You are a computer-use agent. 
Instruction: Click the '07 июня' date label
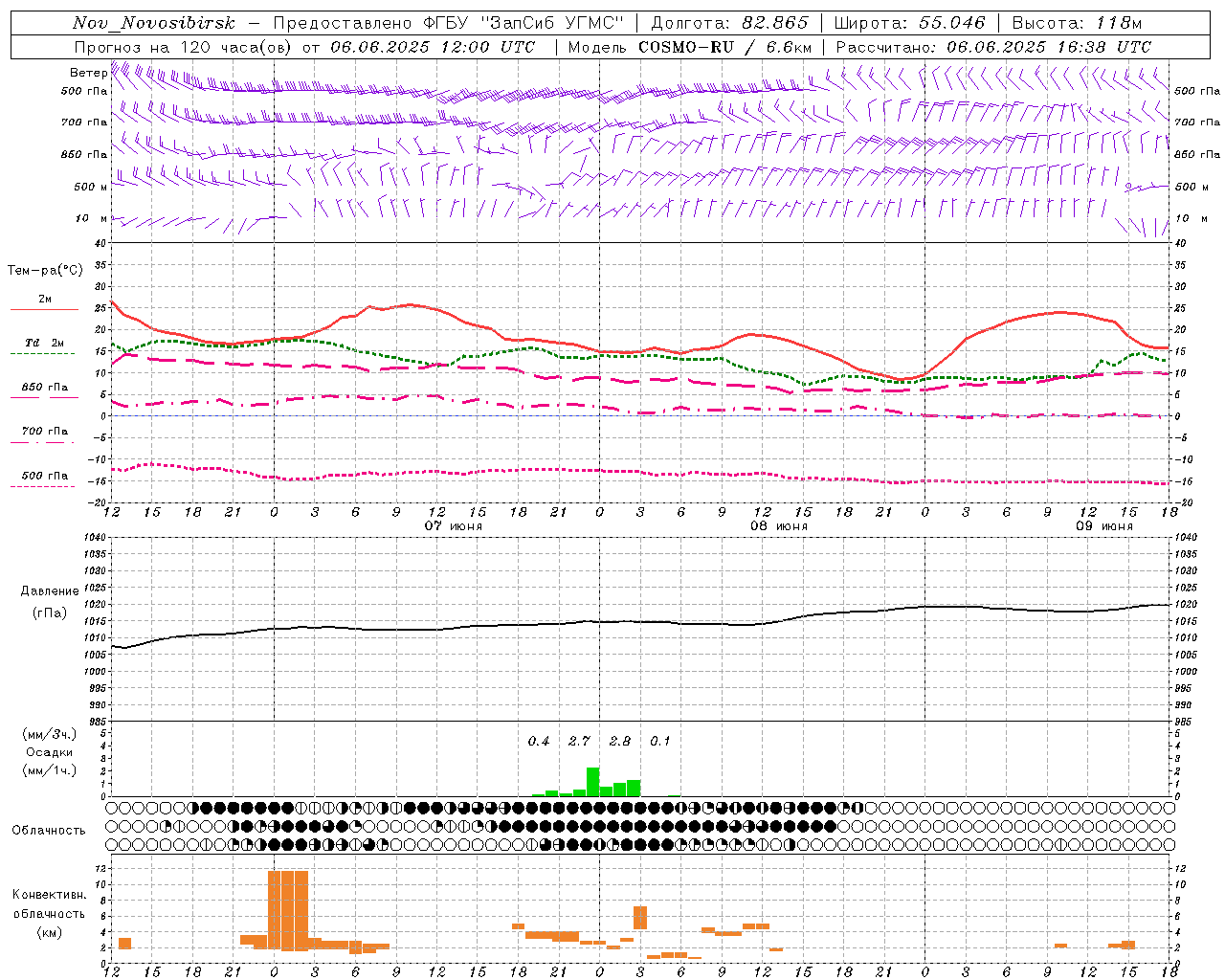(x=454, y=526)
